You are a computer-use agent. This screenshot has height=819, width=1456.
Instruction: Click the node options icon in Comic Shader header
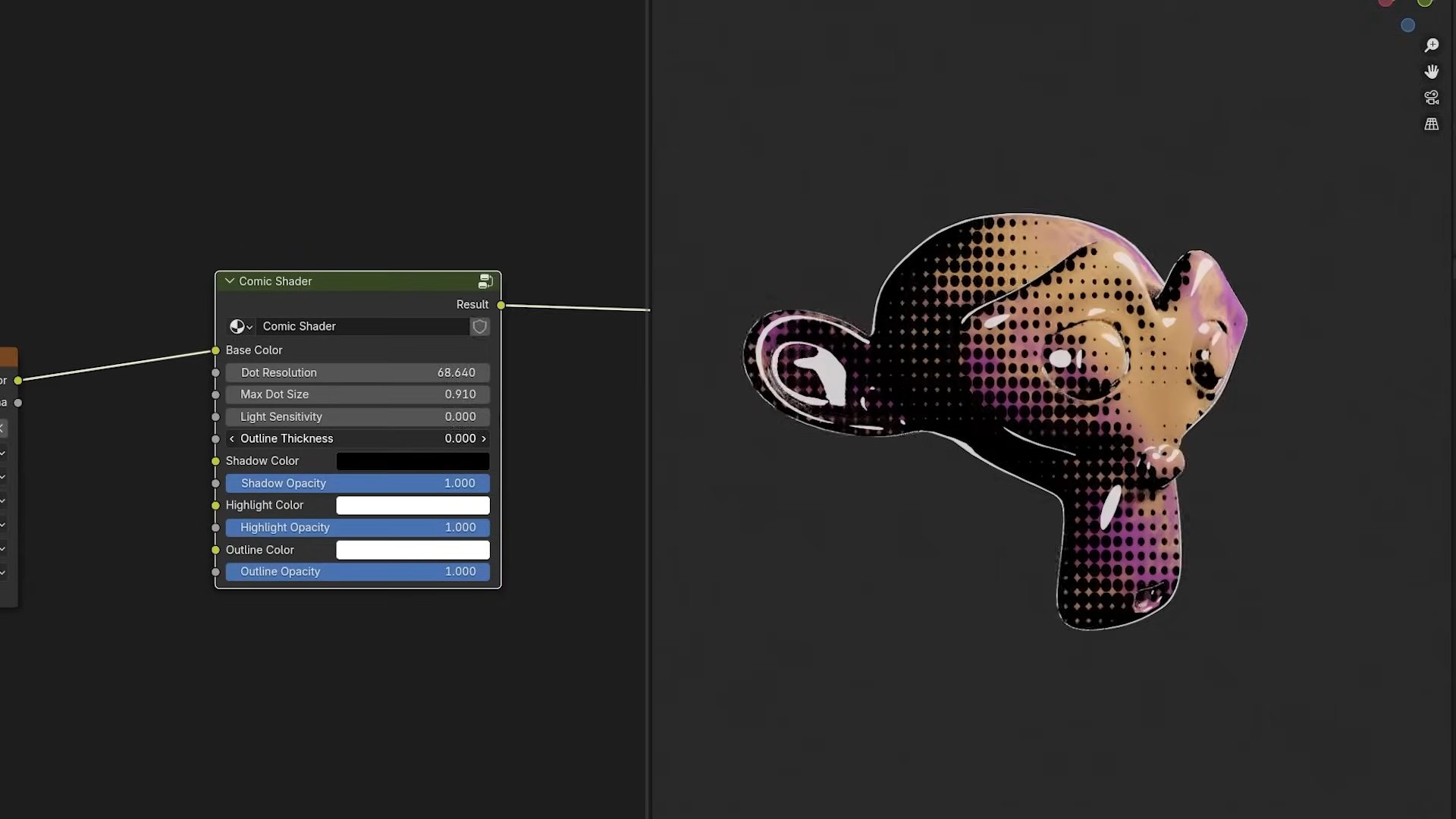(x=485, y=281)
